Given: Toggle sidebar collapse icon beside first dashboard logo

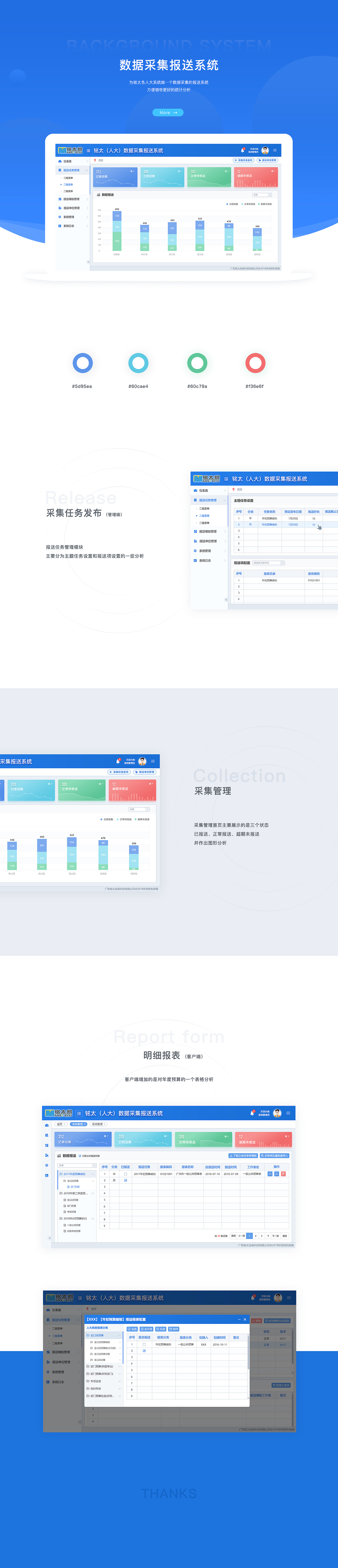Looking at the screenshot, I should (88, 150).
